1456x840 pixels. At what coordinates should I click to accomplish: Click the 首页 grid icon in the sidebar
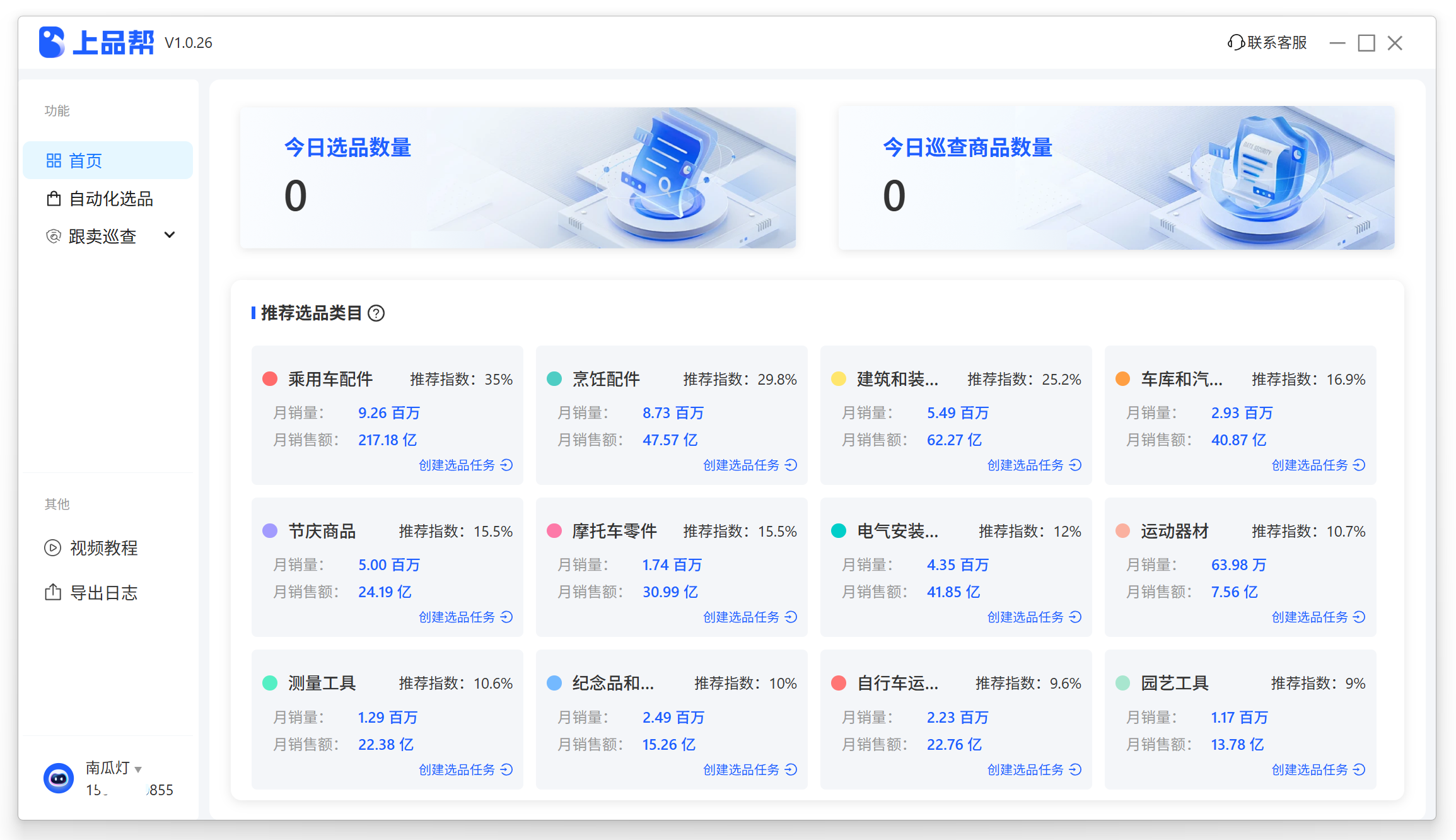click(54, 161)
